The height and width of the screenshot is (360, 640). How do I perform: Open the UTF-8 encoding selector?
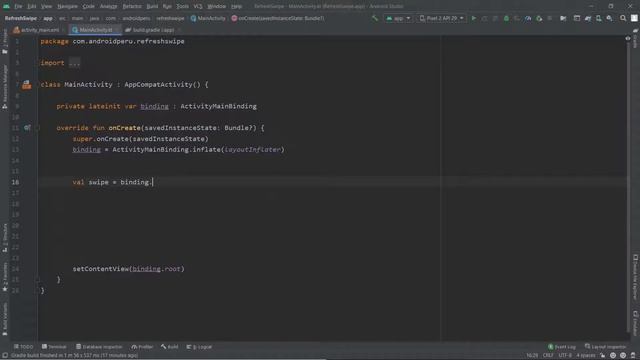pyautogui.click(x=565, y=356)
